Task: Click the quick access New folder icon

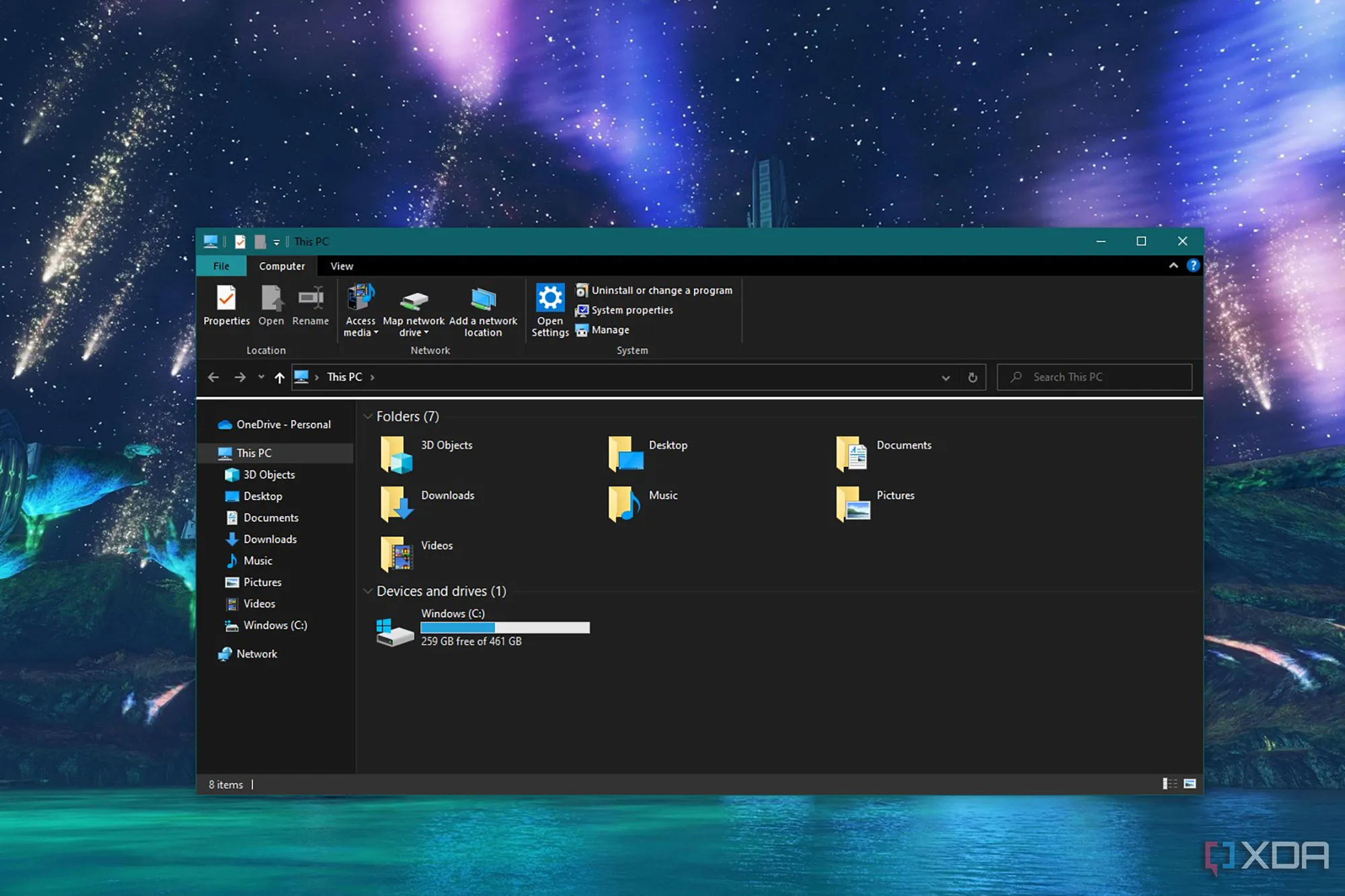Action: (260, 241)
